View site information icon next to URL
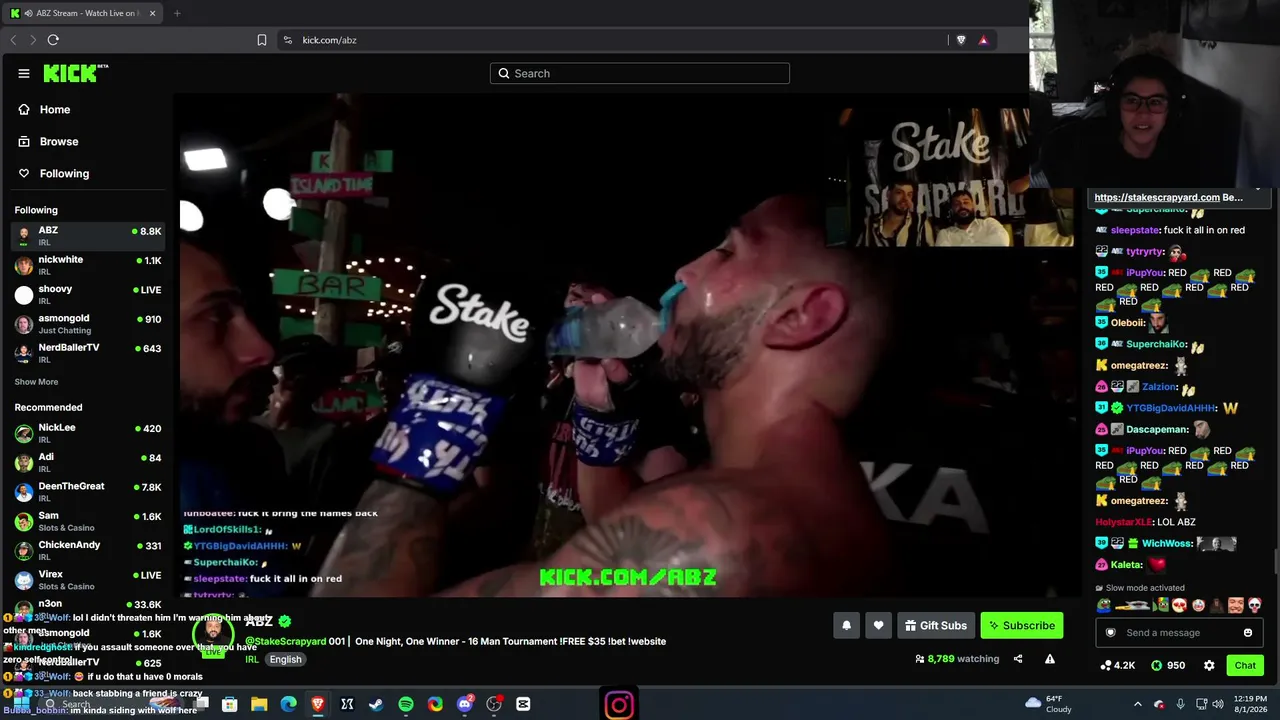The image size is (1280, 720). 288,40
